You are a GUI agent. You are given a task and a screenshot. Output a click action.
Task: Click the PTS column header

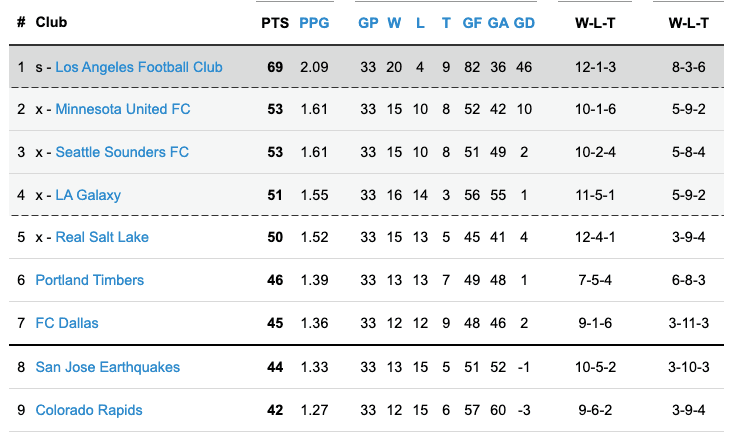click(274, 22)
